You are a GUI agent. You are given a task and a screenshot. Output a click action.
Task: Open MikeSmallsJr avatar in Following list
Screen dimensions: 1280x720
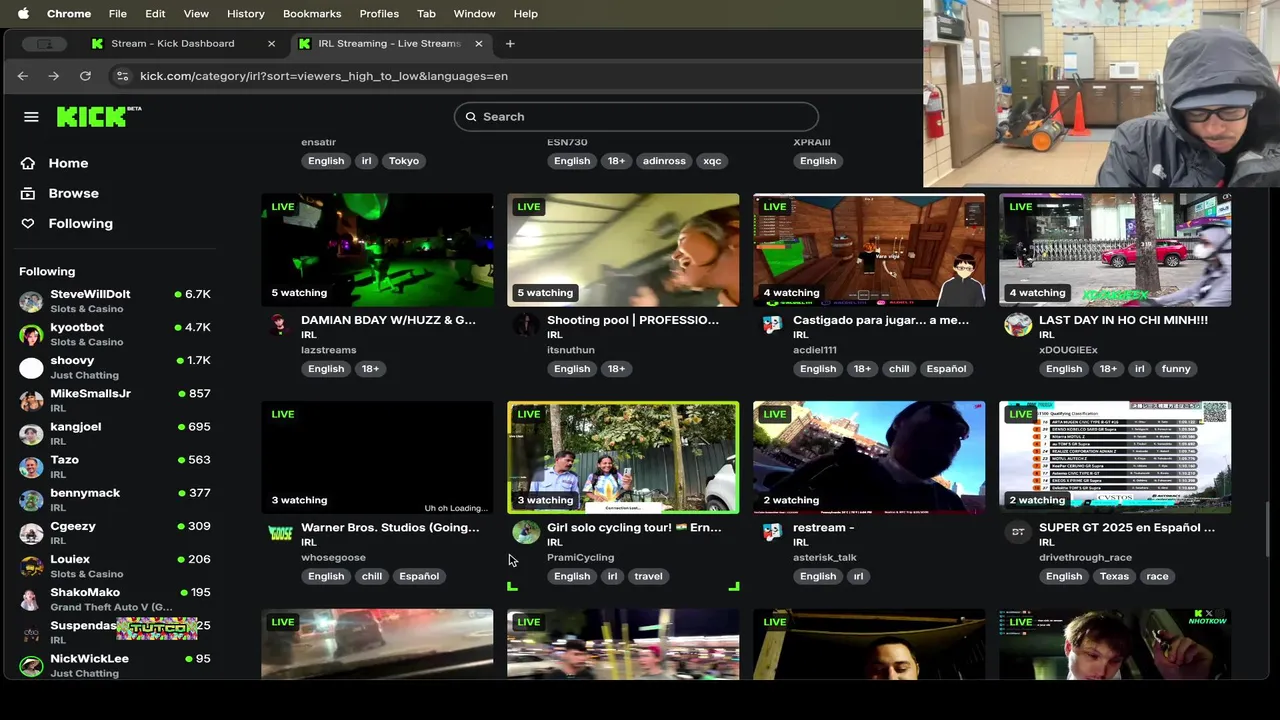32,400
